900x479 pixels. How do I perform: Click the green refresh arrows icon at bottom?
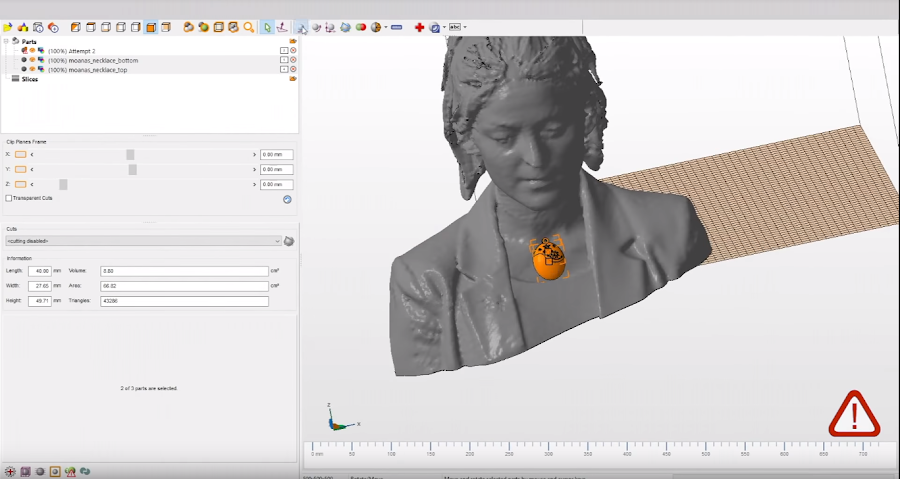(85, 472)
